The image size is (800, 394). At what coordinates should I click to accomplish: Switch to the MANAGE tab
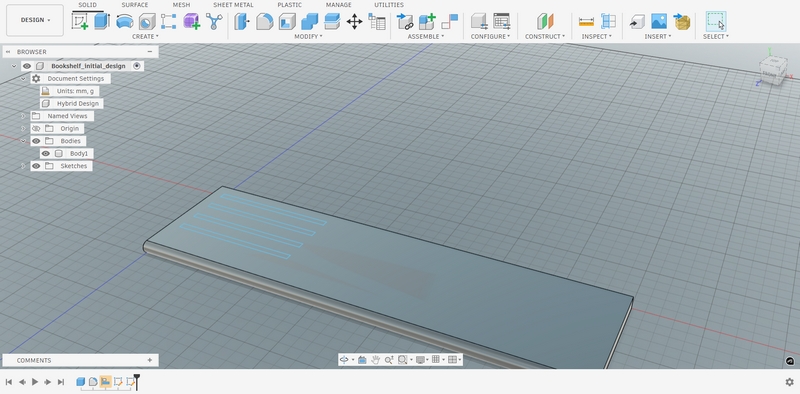[x=338, y=5]
